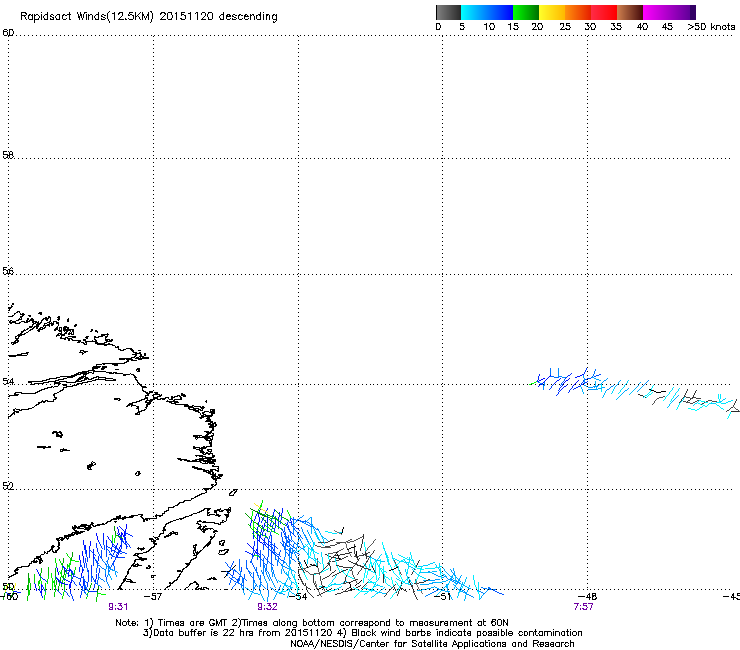Viewport: 740px width, 650px height.
Task: Click the brown 35-40 knots legend swatch
Action: click(630, 12)
